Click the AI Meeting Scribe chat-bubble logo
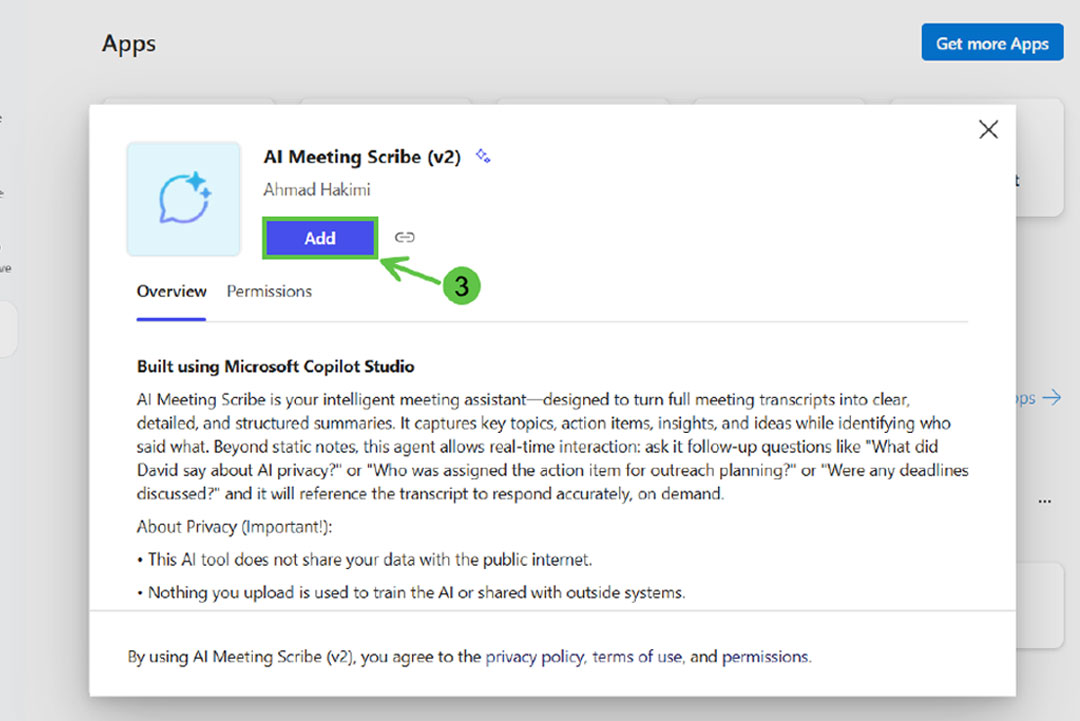Image resolution: width=1080 pixels, height=721 pixels. point(184,198)
